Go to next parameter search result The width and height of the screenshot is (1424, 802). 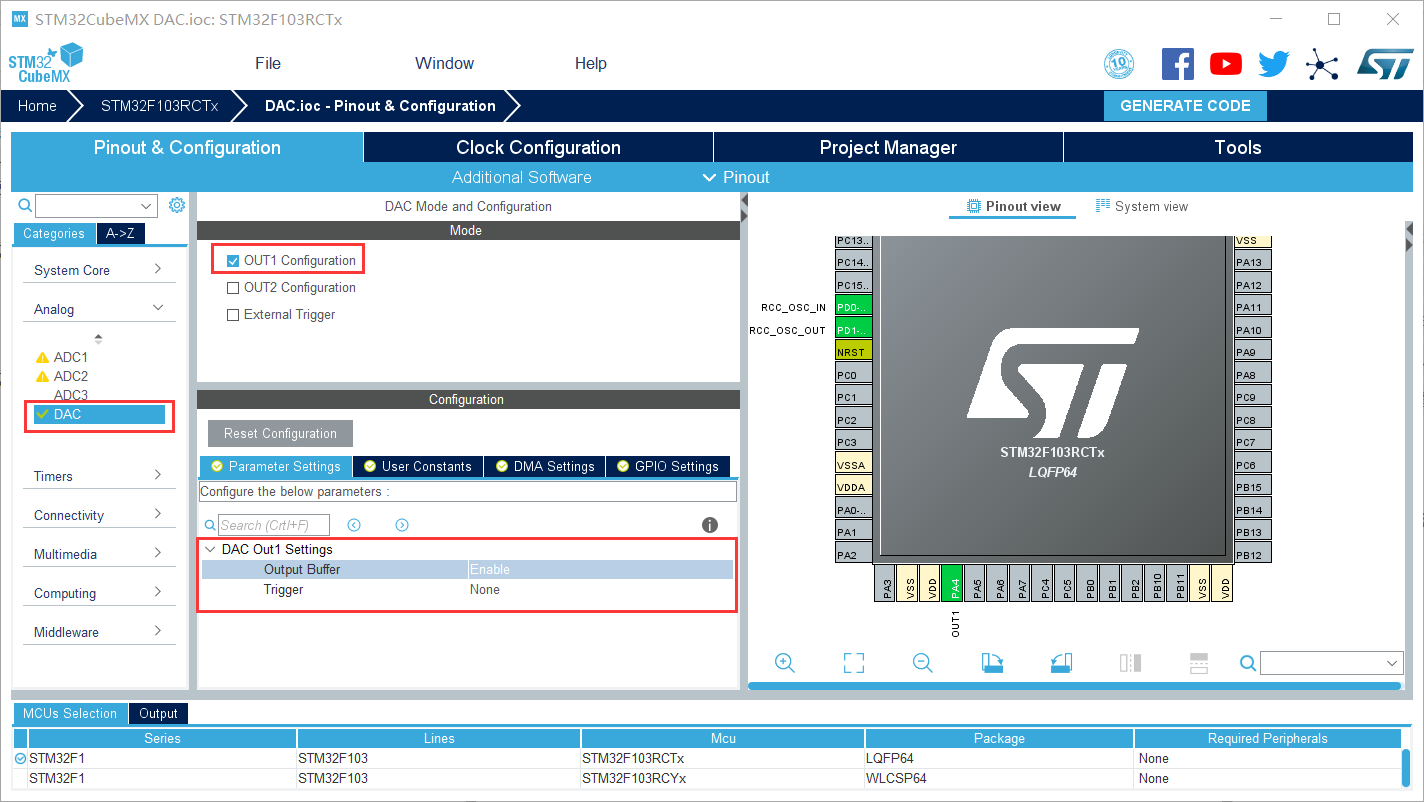point(402,525)
